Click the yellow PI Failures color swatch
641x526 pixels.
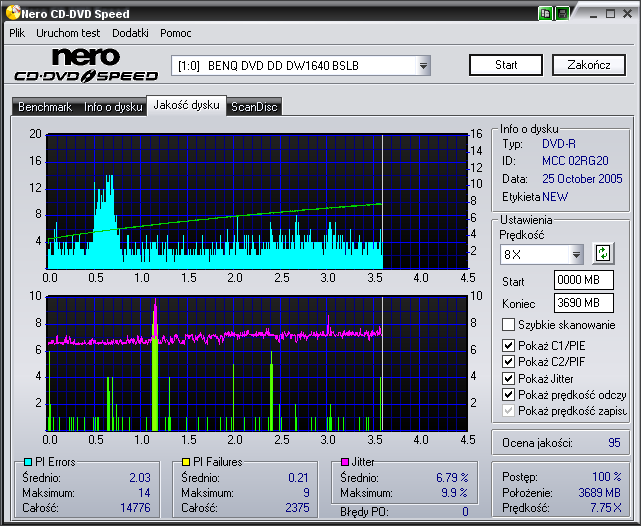coord(186,462)
